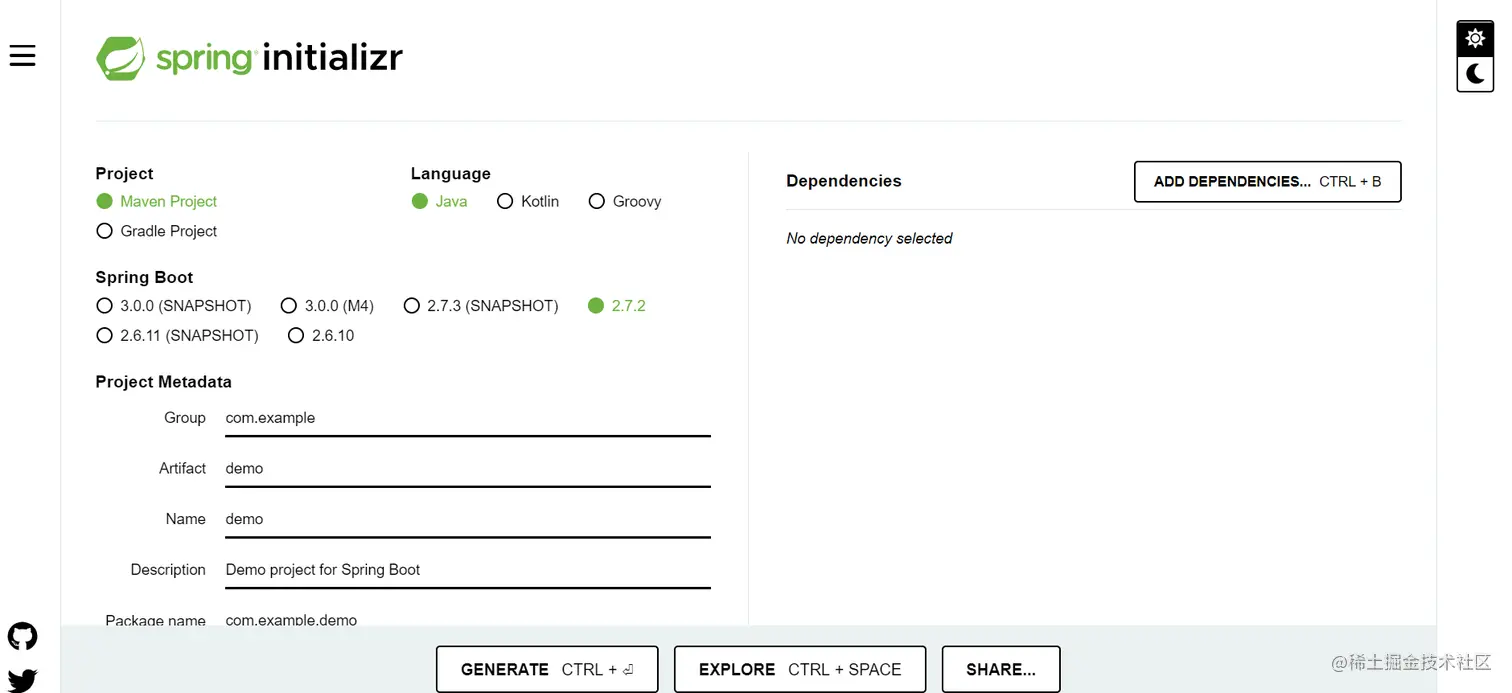Click the Share button
Viewport: 1512px width, 693px height.
click(1001, 669)
